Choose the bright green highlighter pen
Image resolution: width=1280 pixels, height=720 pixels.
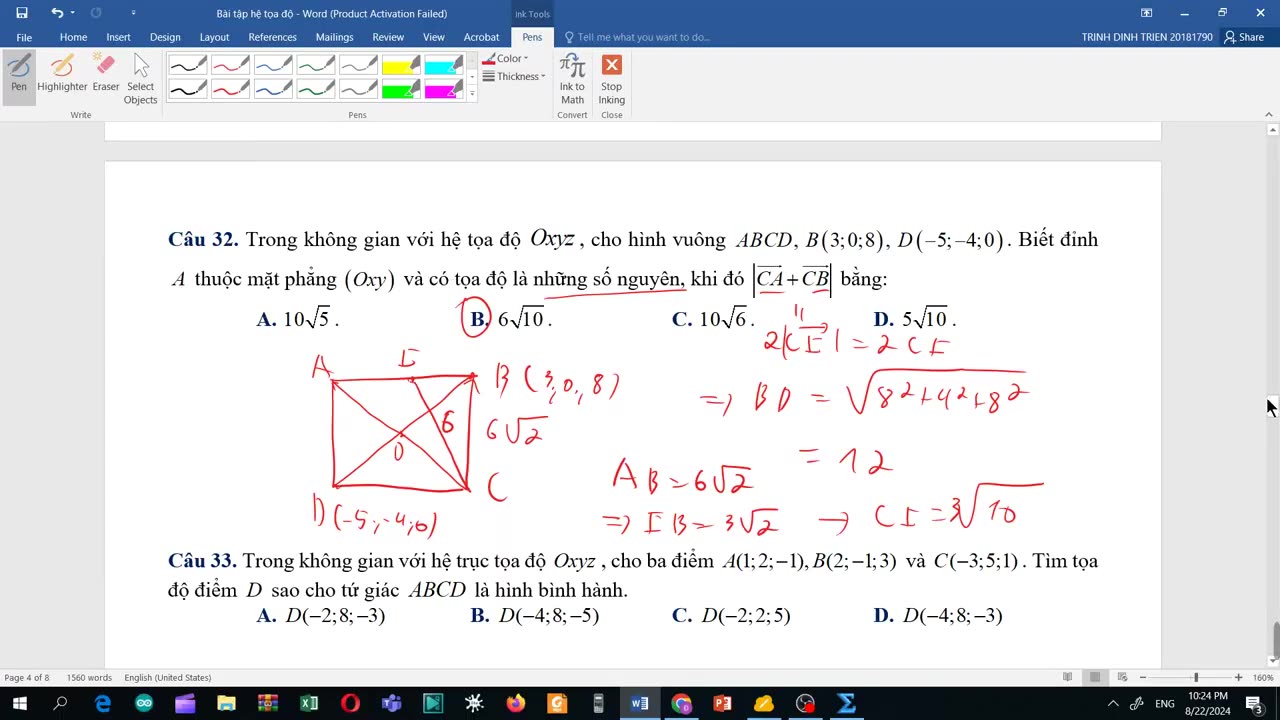(x=401, y=89)
